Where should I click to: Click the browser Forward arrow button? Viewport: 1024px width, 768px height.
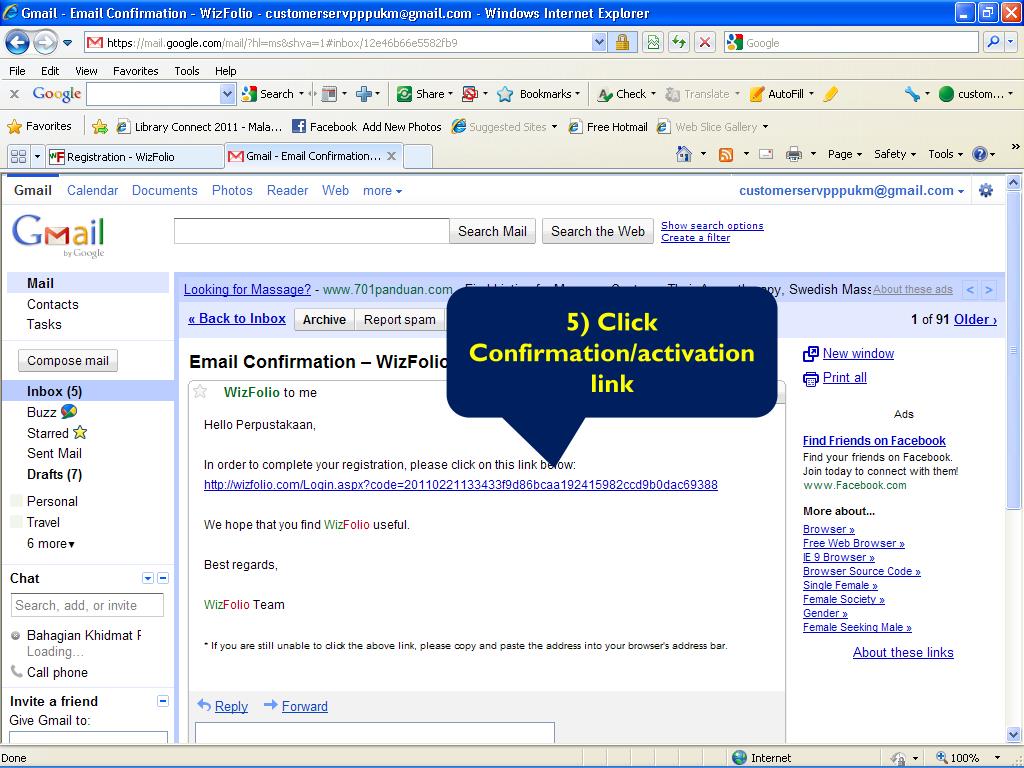[x=45, y=42]
